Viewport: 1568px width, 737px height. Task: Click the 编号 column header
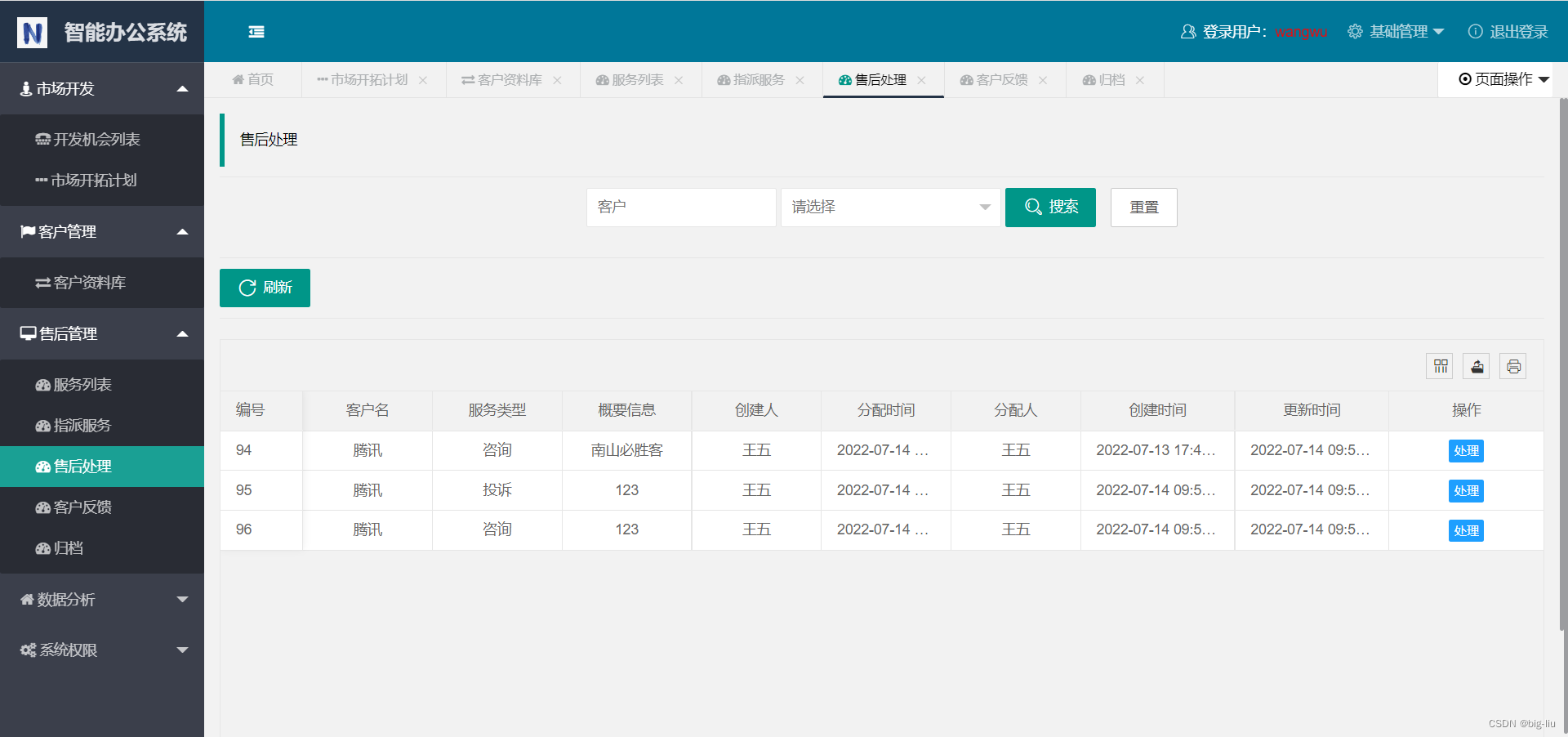pos(261,410)
